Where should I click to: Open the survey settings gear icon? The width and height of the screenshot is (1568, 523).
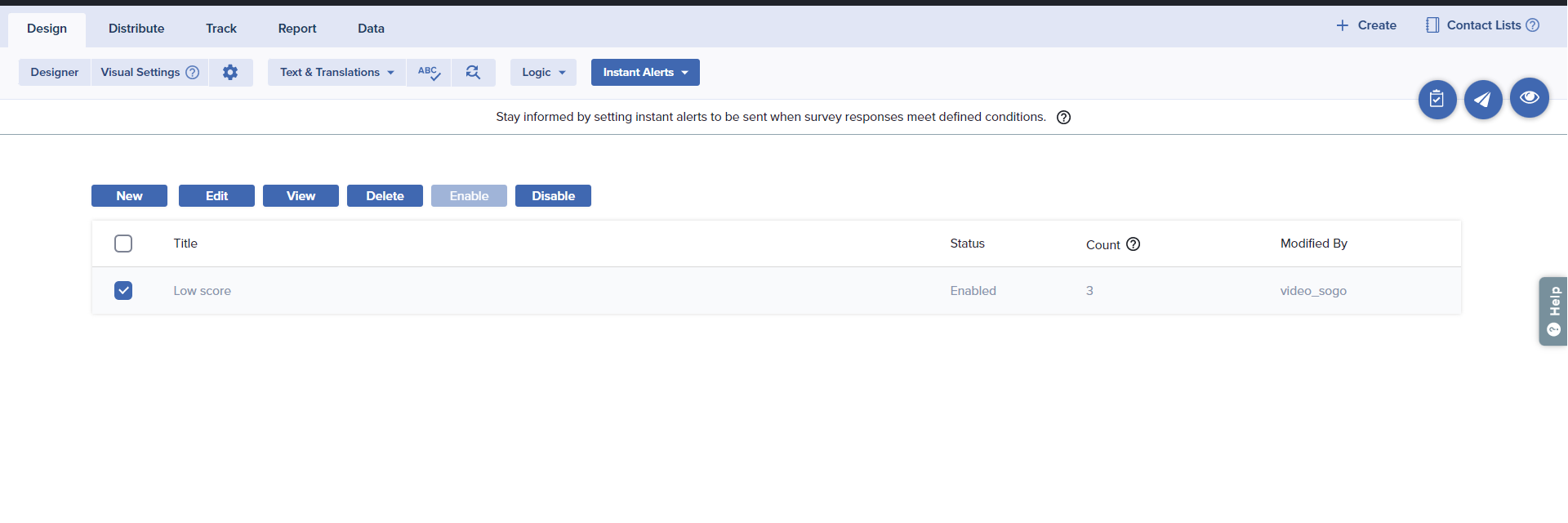point(230,73)
